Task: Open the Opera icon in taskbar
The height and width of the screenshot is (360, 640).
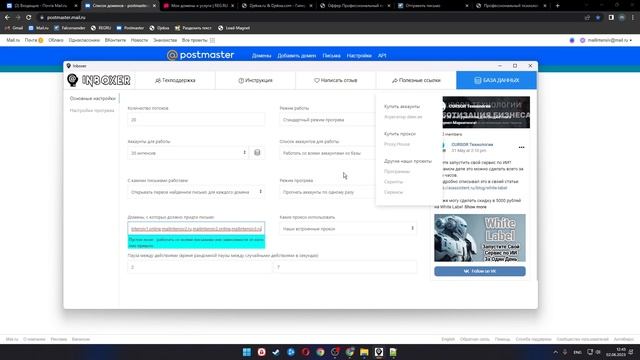Action: [305, 352]
